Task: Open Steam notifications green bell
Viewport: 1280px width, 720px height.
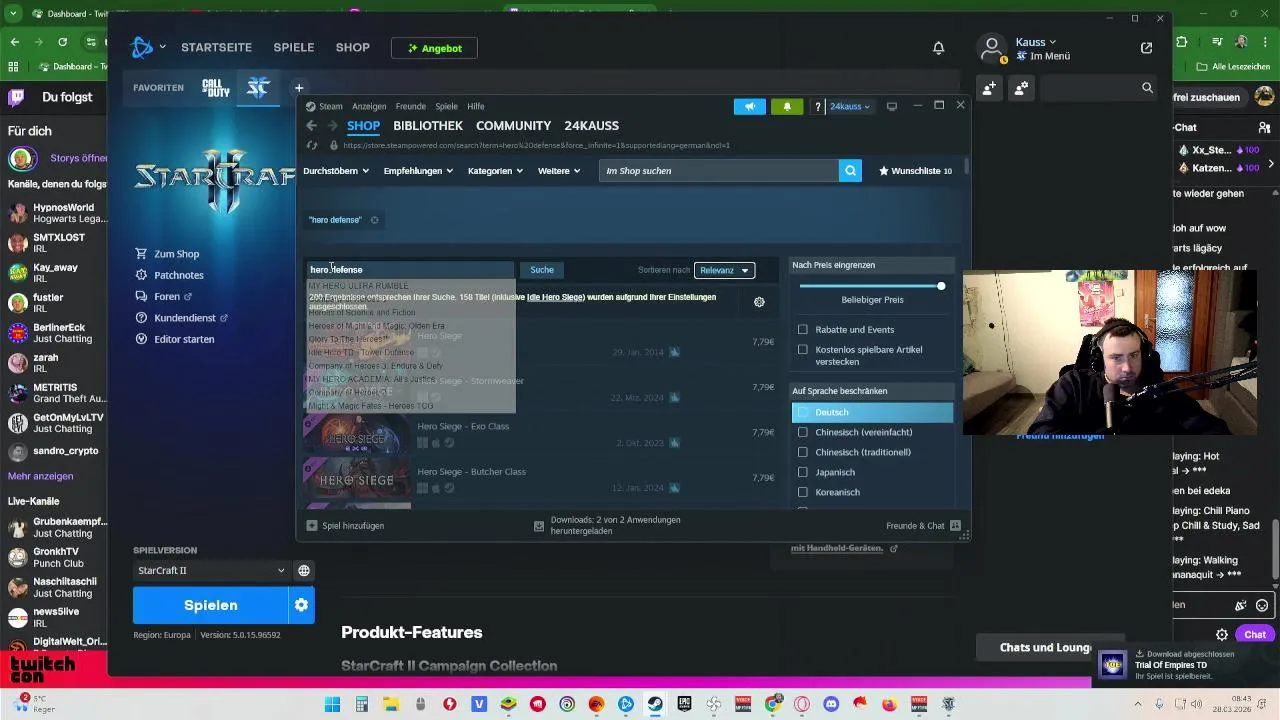Action: click(x=787, y=106)
